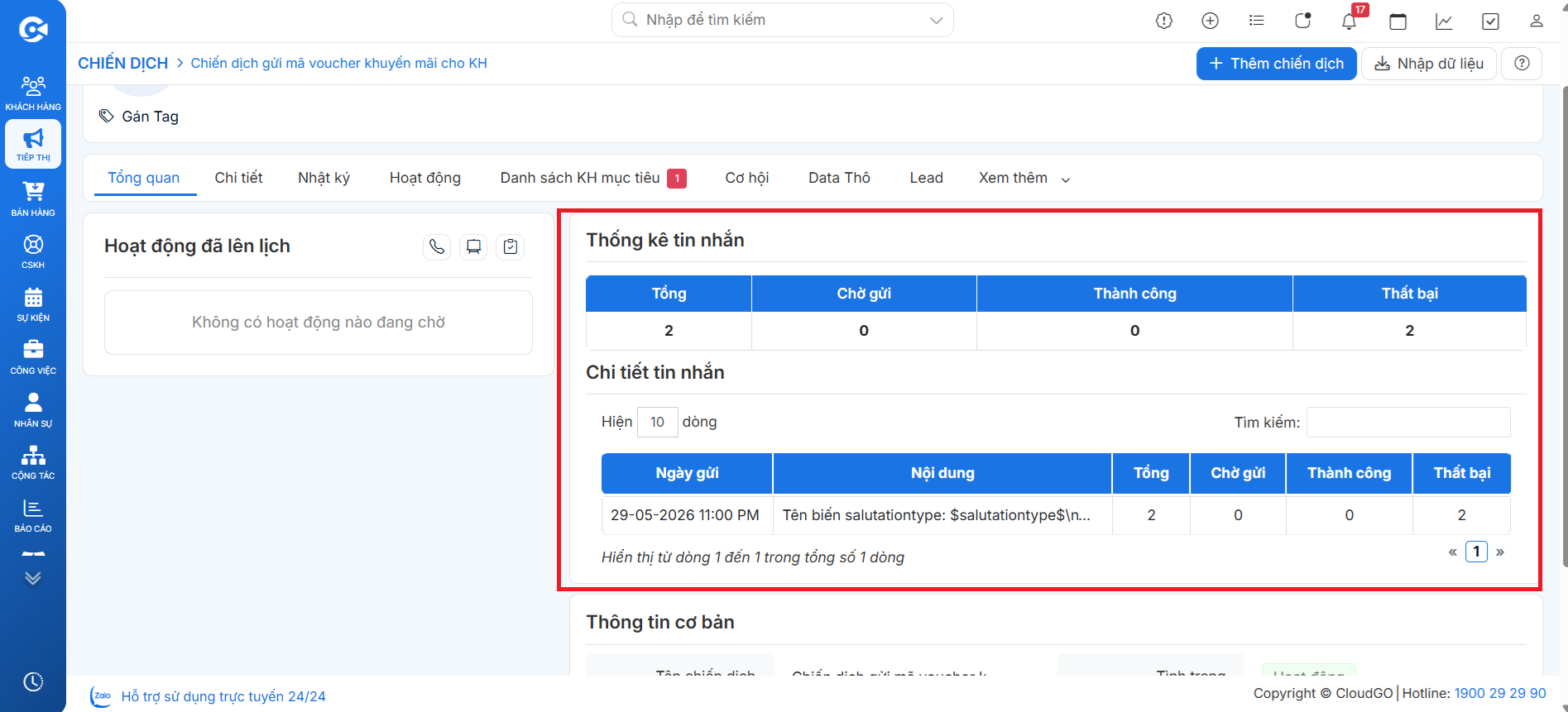This screenshot has width=1568, height=712.
Task: Open the chat bubble icon in header
Action: click(x=1303, y=21)
